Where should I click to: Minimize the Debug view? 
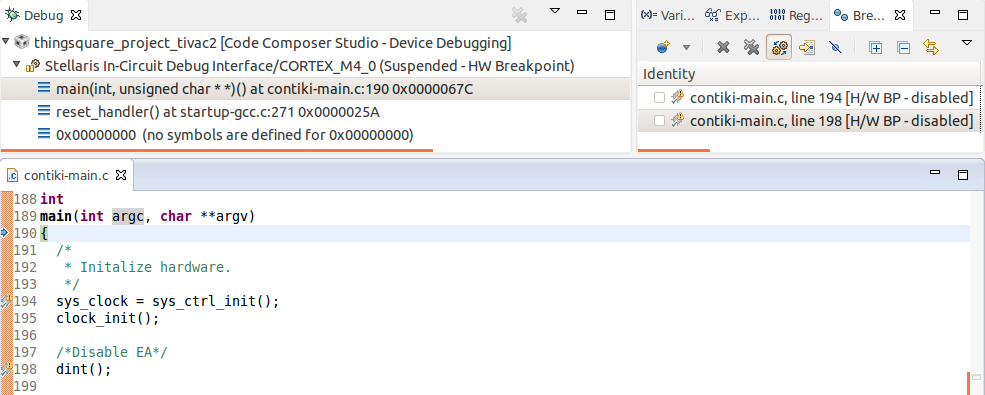pos(582,12)
